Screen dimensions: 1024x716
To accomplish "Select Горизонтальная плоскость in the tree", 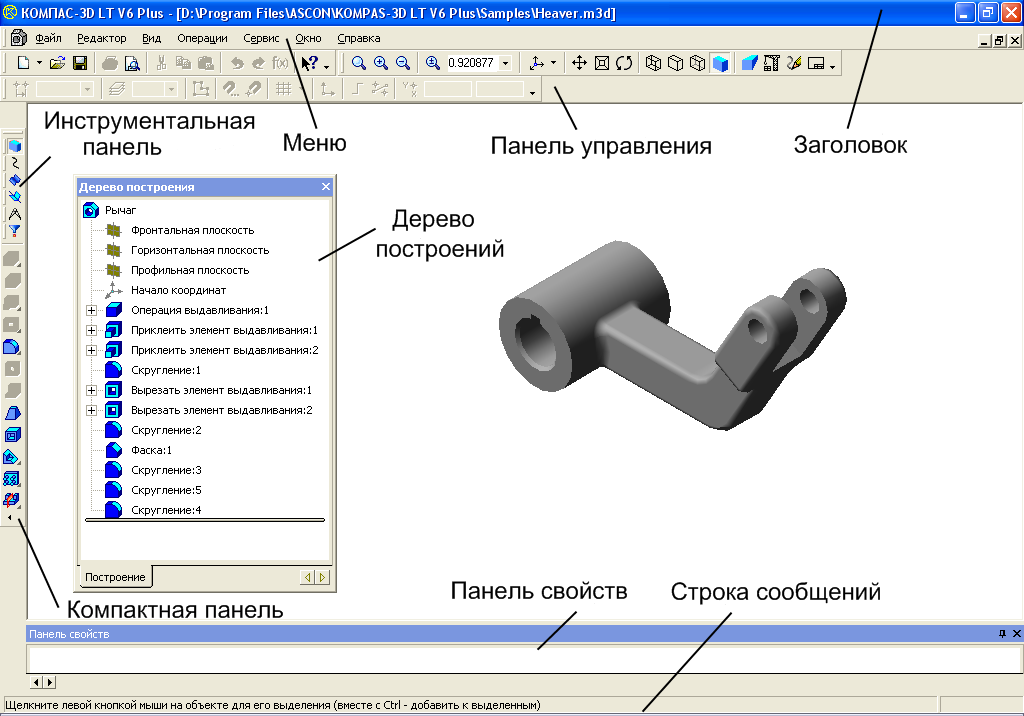I will (200, 250).
